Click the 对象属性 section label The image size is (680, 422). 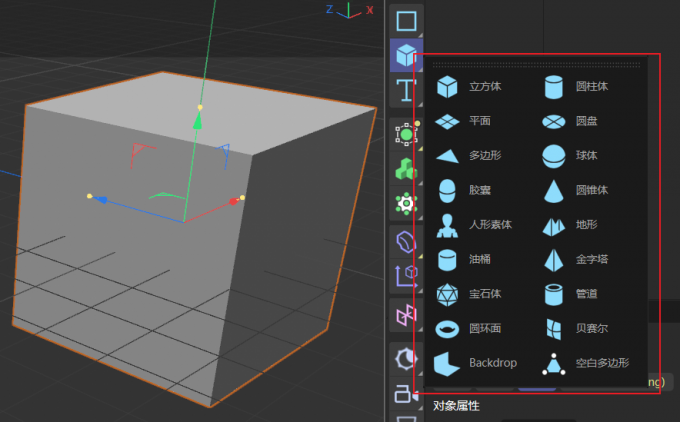(x=456, y=406)
